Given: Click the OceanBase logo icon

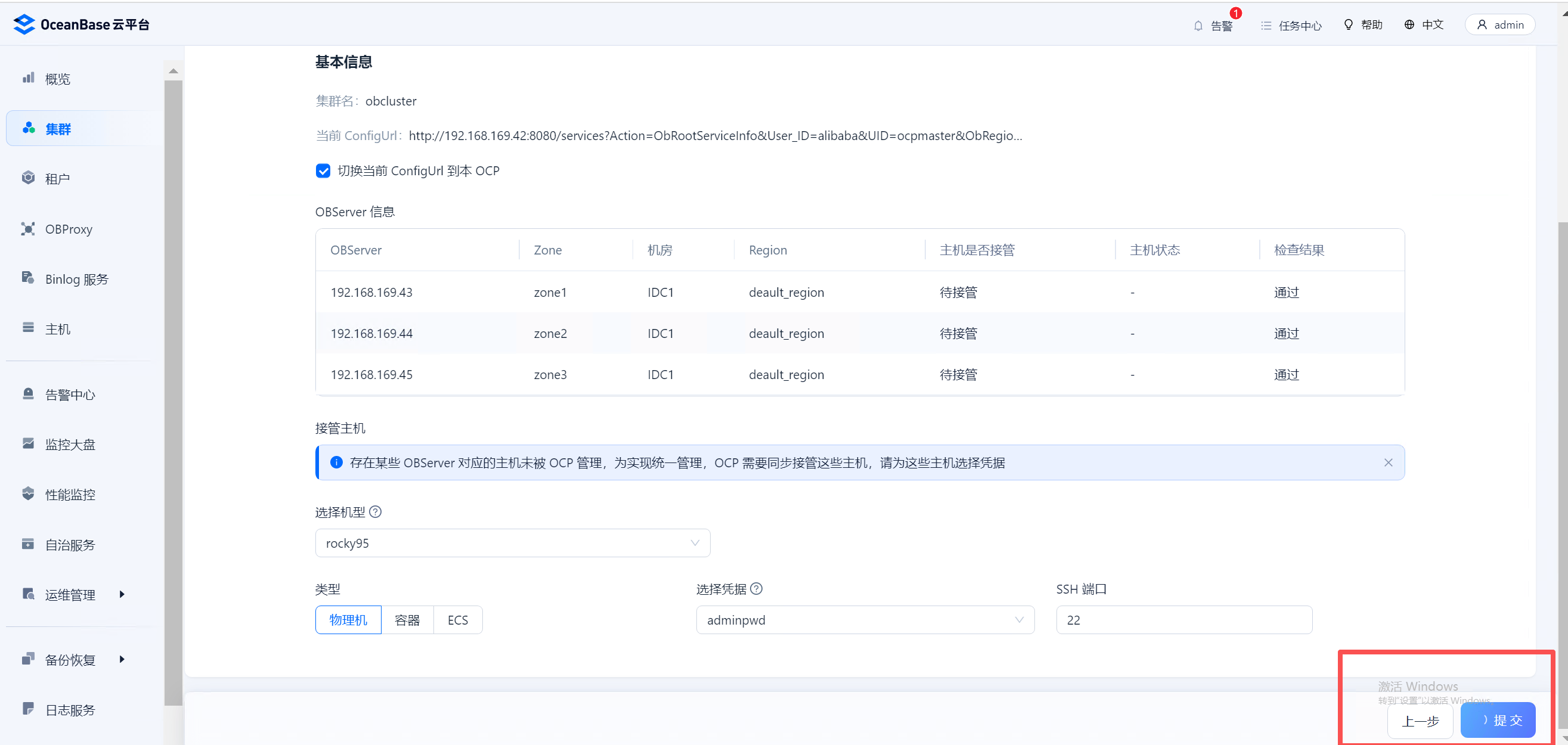Looking at the screenshot, I should pyautogui.click(x=24, y=24).
